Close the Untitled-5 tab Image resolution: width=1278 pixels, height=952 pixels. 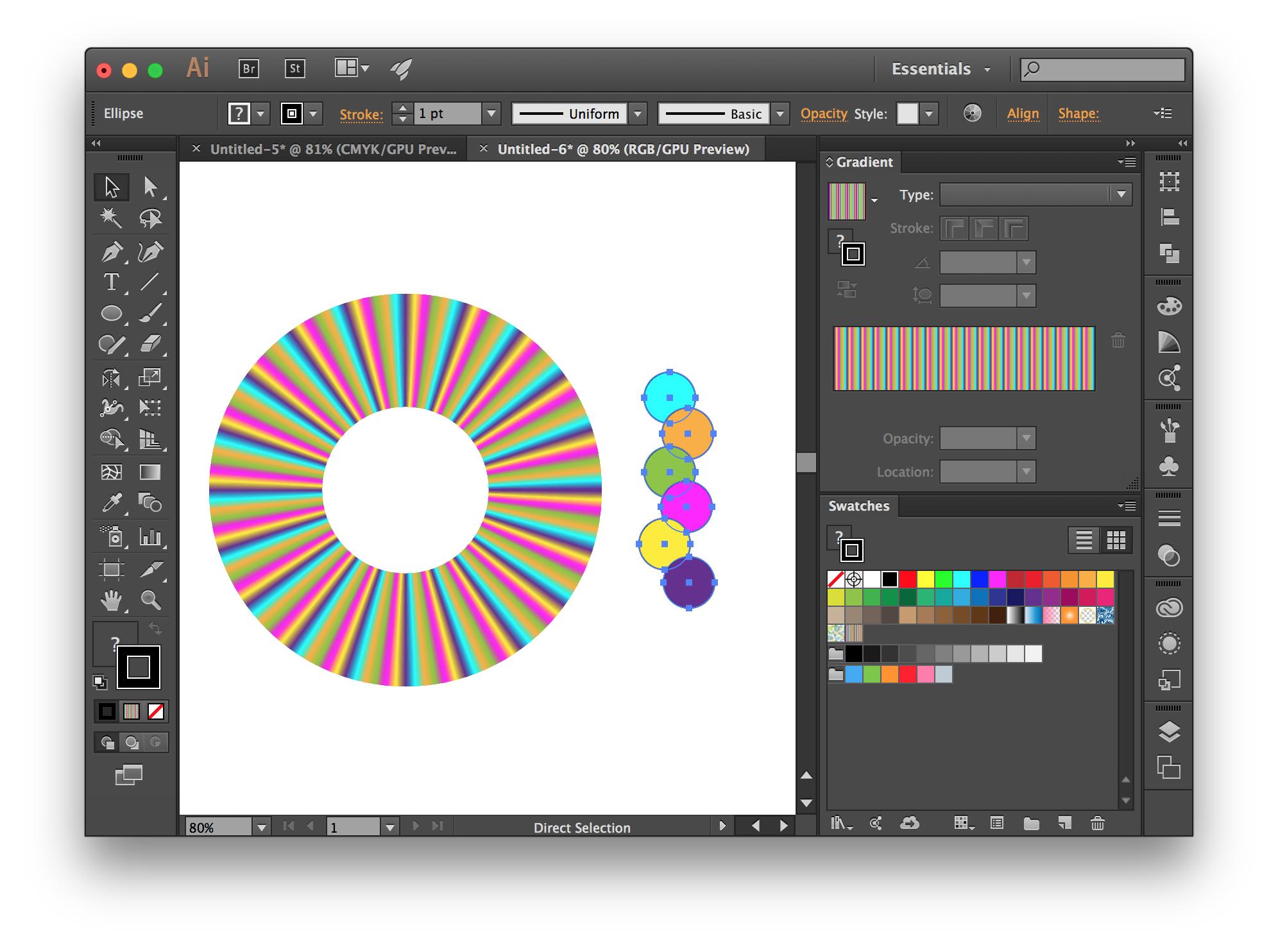pos(196,149)
